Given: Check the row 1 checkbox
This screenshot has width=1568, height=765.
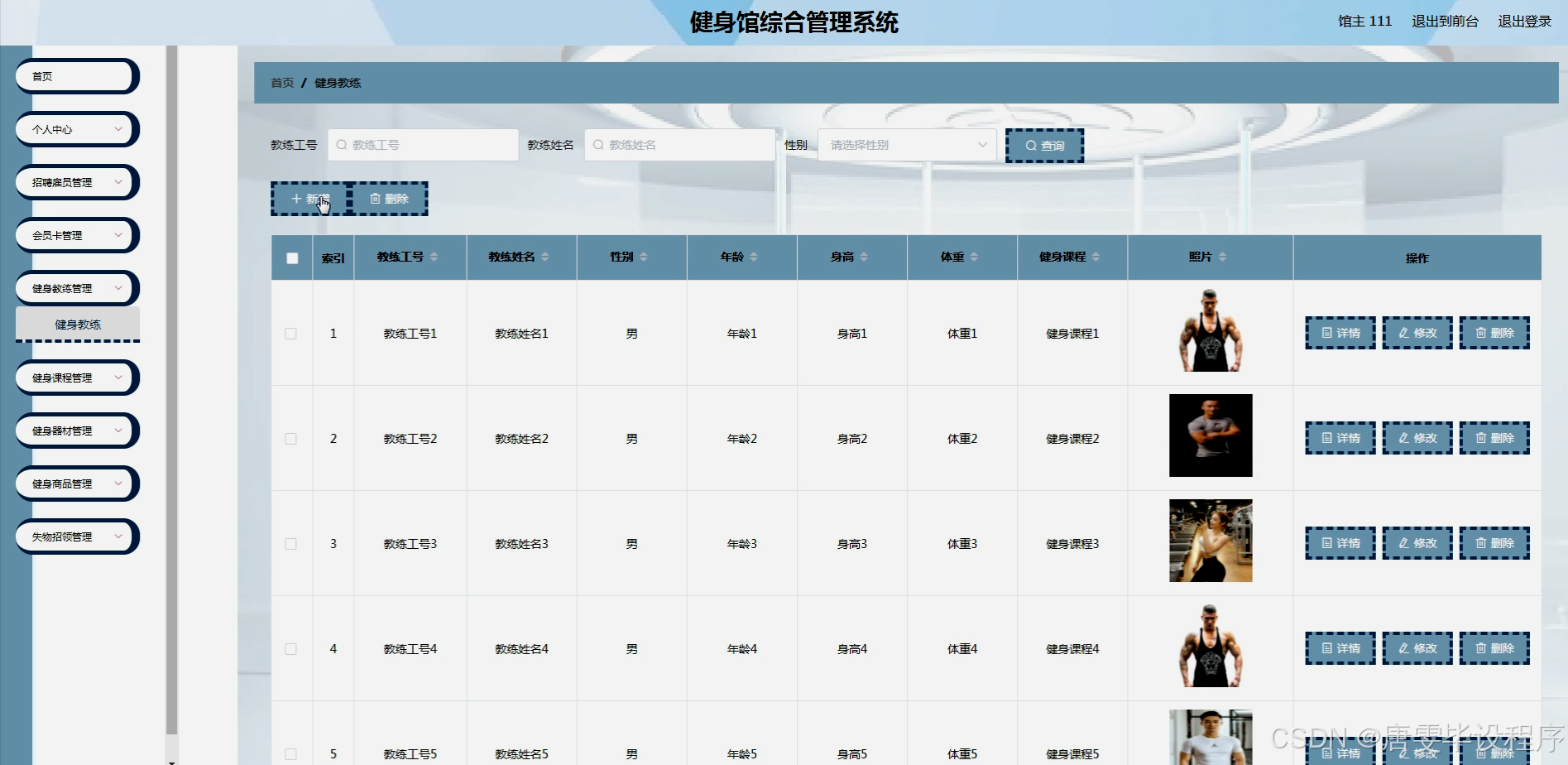Looking at the screenshot, I should (290, 334).
